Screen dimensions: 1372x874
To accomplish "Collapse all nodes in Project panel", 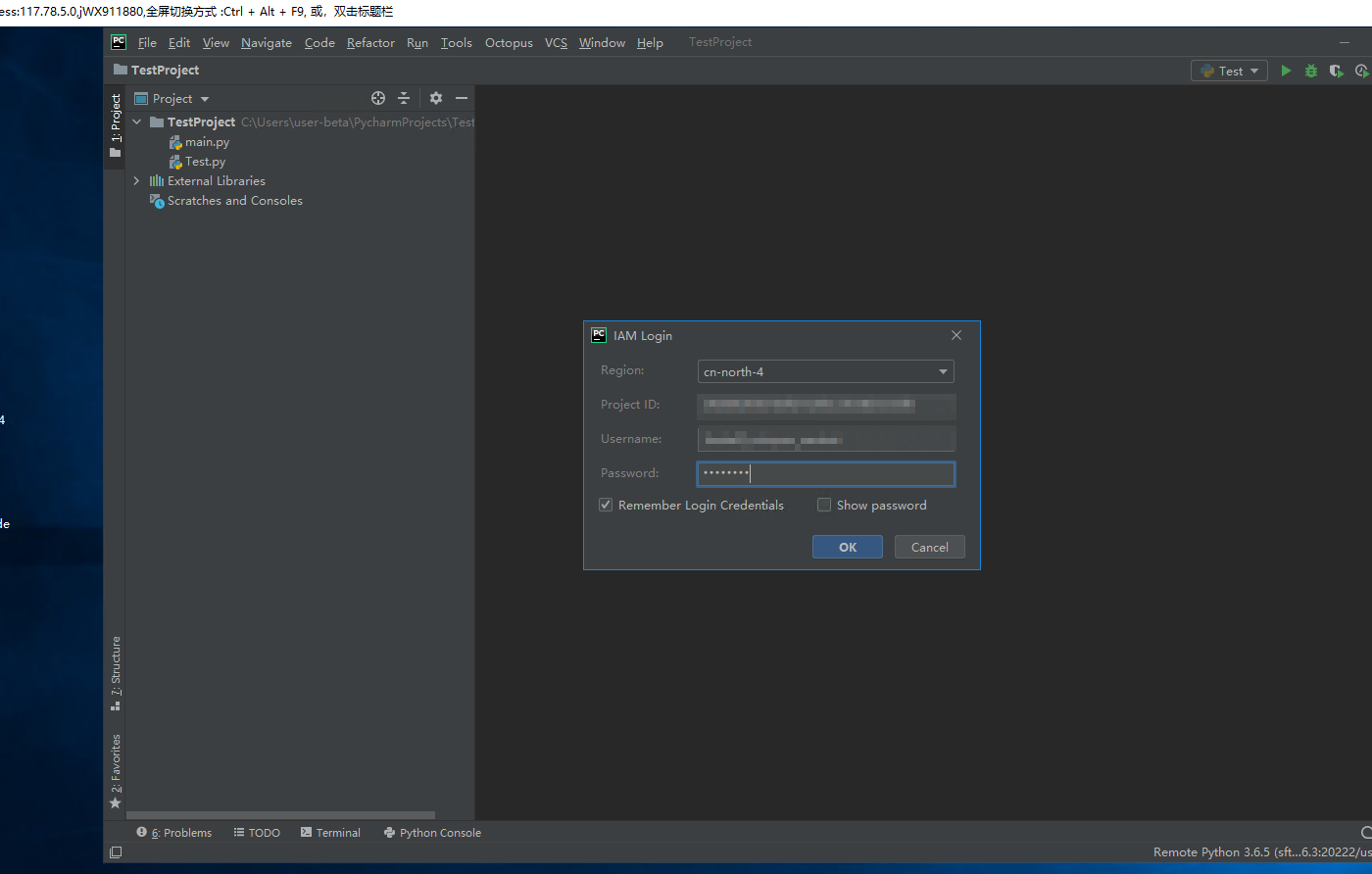I will pyautogui.click(x=404, y=98).
